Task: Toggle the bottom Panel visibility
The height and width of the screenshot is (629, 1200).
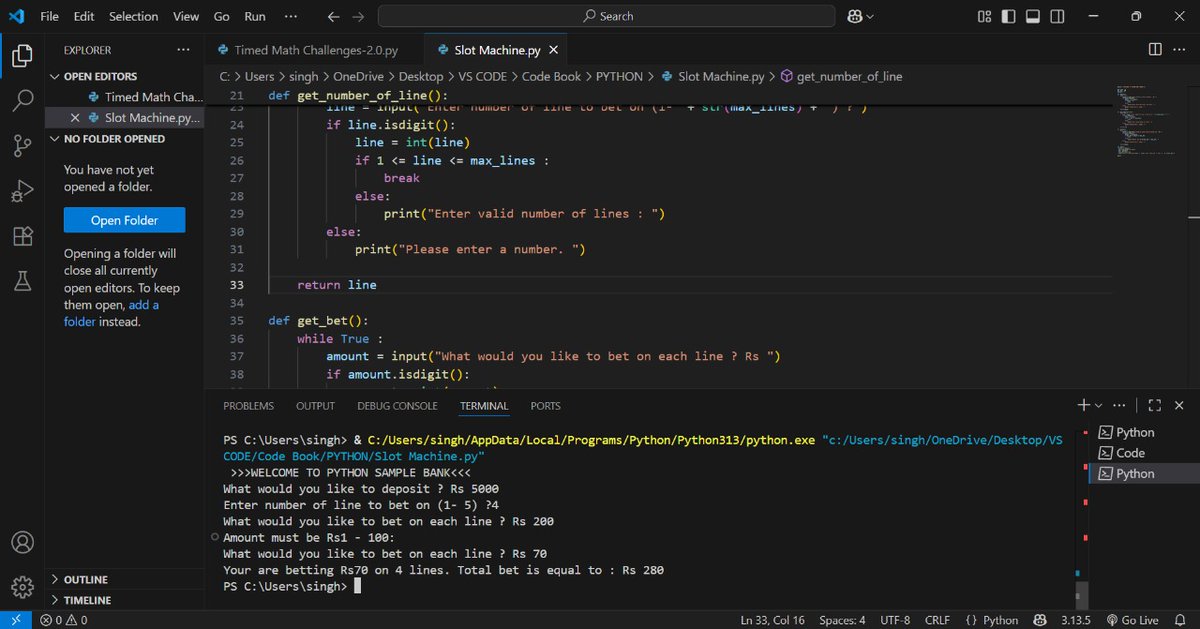Action: coord(1033,16)
